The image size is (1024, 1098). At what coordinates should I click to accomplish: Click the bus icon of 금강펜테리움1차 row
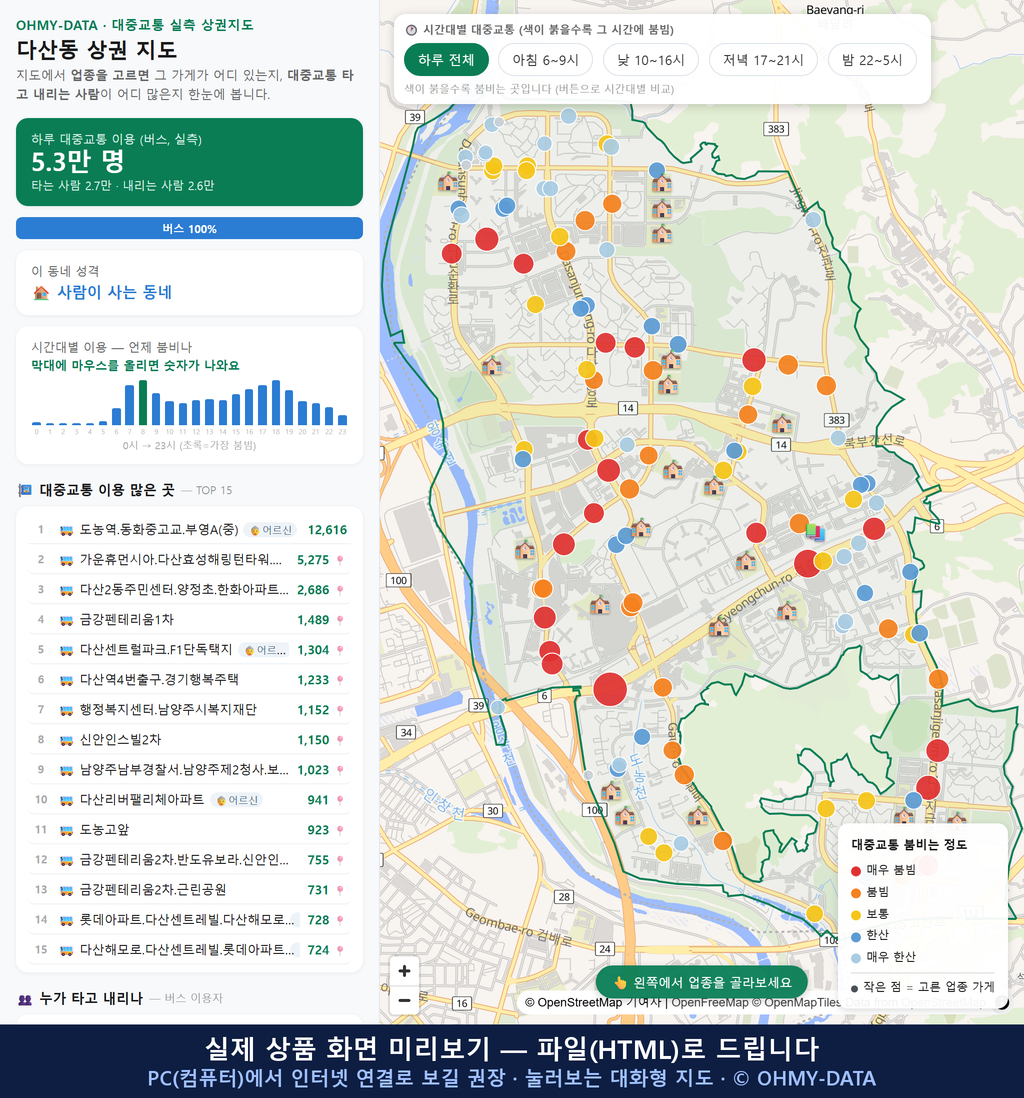coord(67,620)
